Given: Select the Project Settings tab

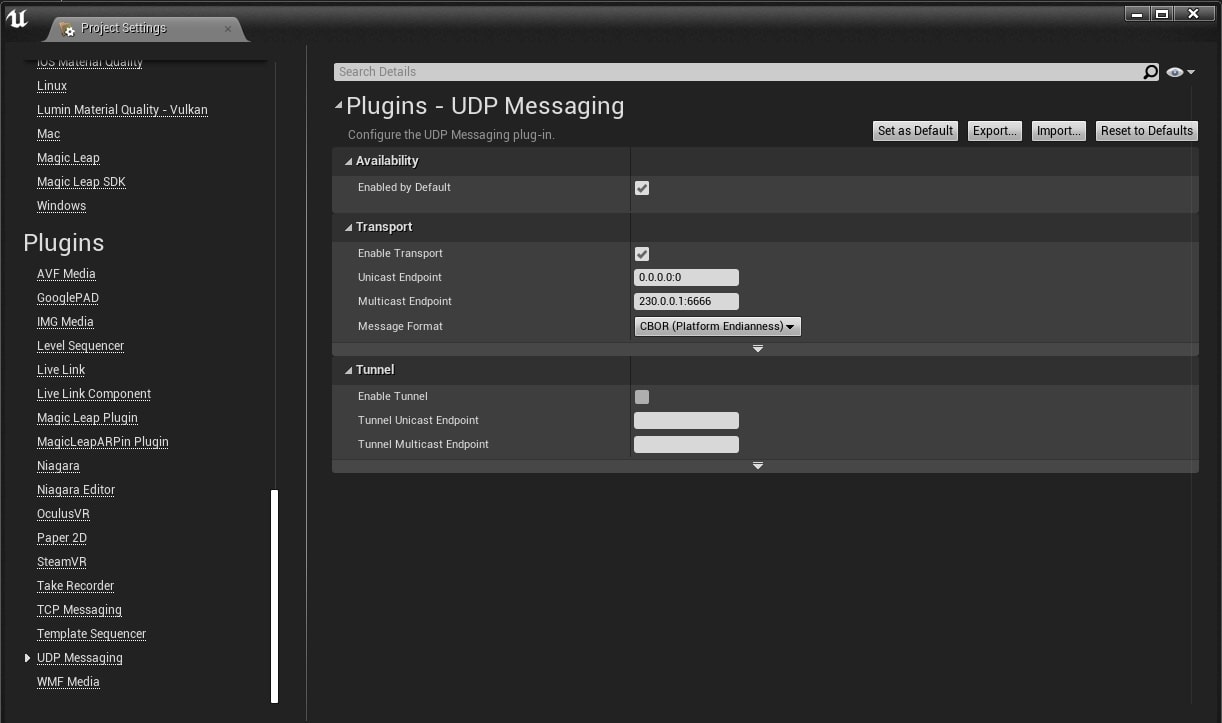Looking at the screenshot, I should click(x=124, y=29).
